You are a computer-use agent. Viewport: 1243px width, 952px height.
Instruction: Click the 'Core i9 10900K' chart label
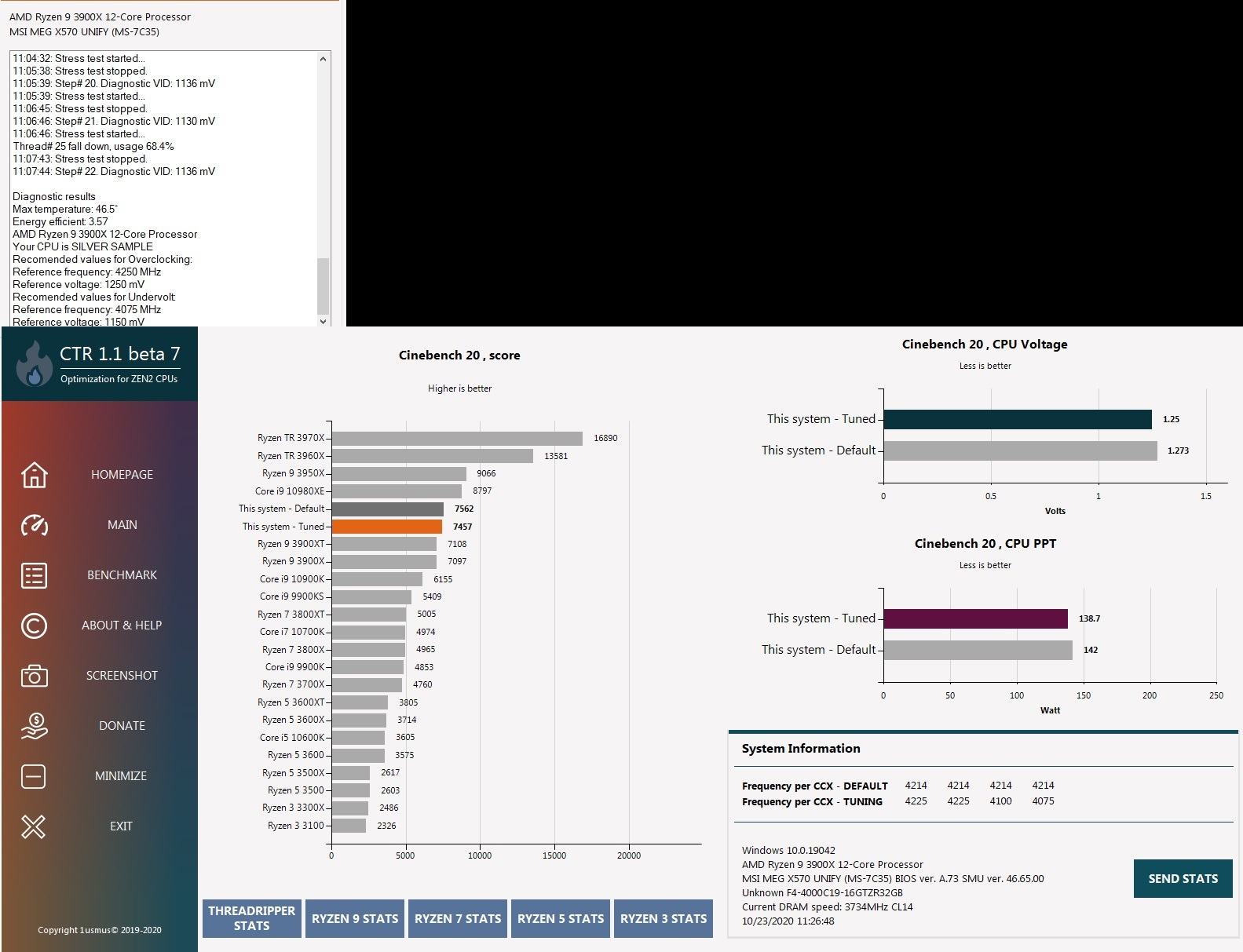292,579
